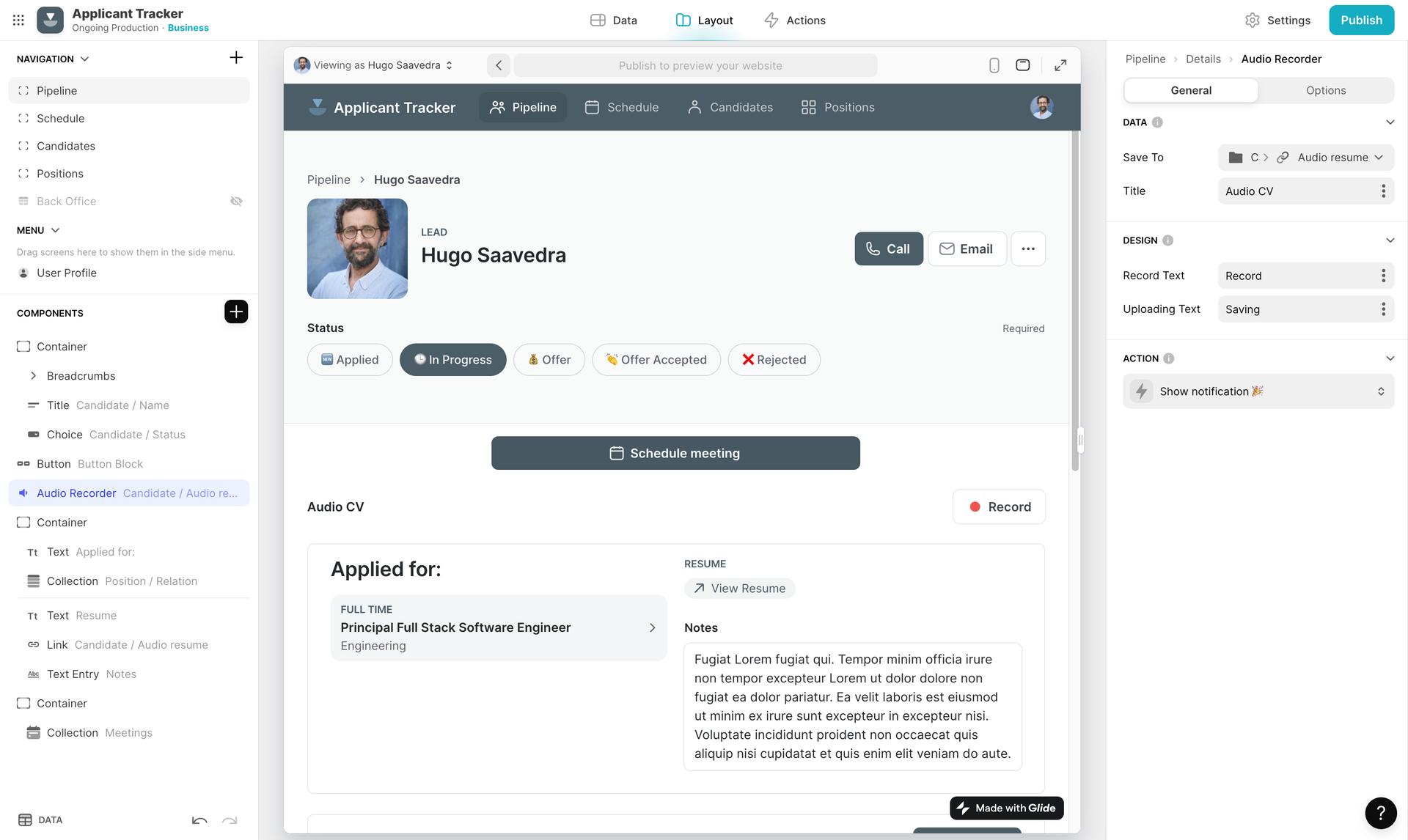
Task: Click the black add component button
Action: pyautogui.click(x=236, y=312)
